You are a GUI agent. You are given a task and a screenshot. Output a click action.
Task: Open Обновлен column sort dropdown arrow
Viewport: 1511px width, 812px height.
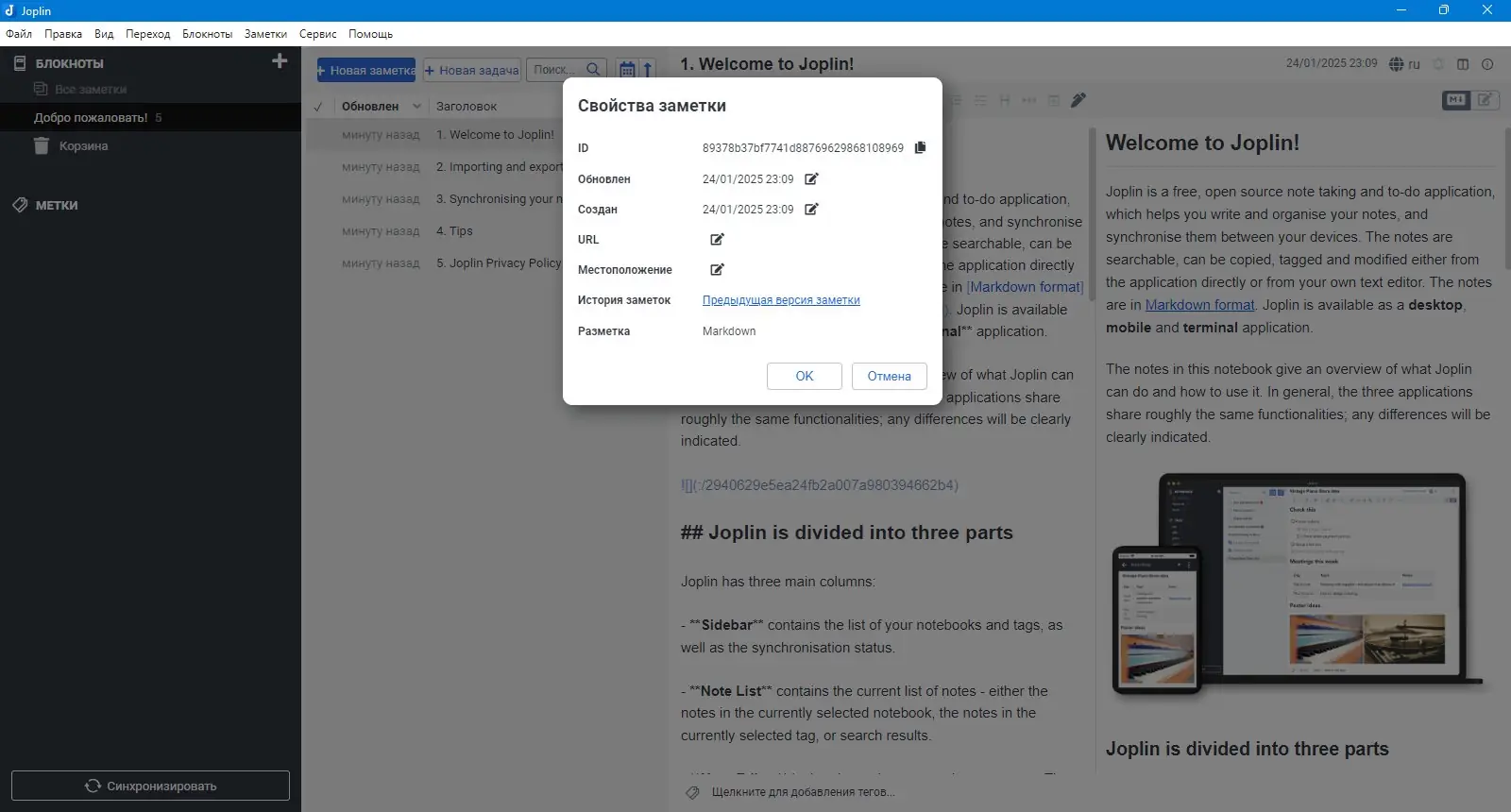(x=416, y=107)
